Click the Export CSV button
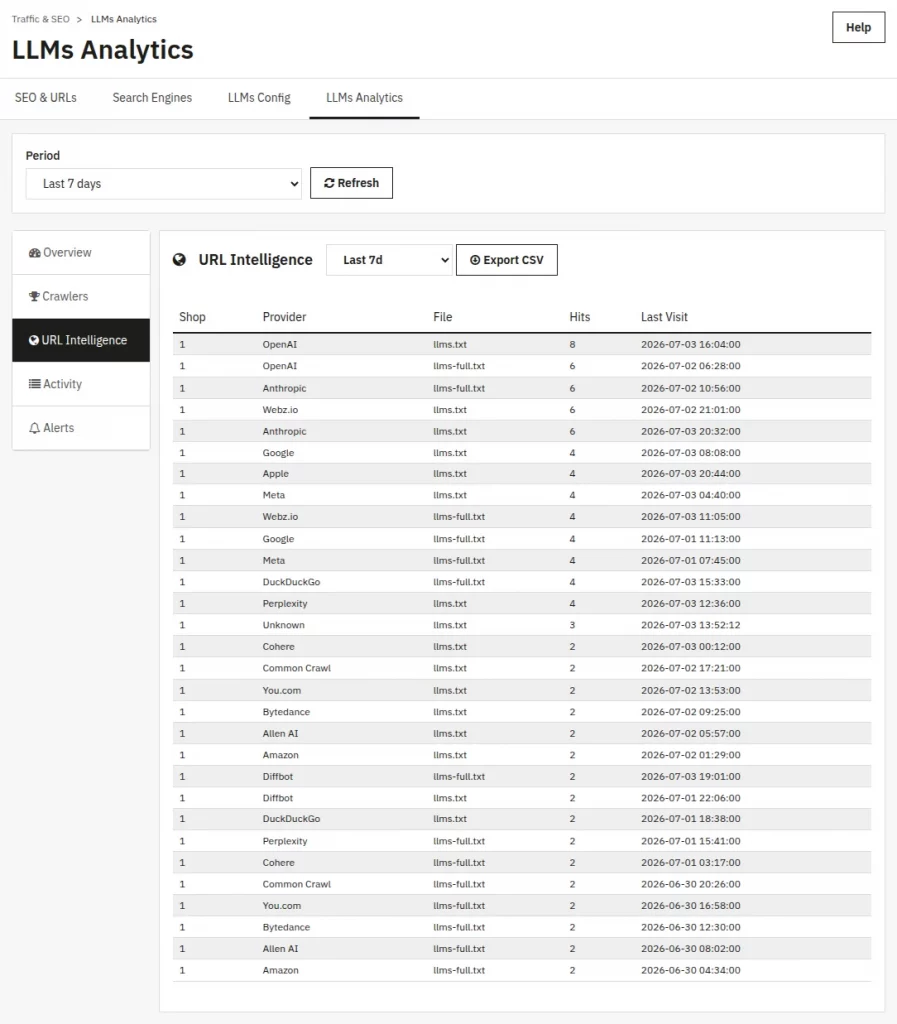 [x=507, y=260]
